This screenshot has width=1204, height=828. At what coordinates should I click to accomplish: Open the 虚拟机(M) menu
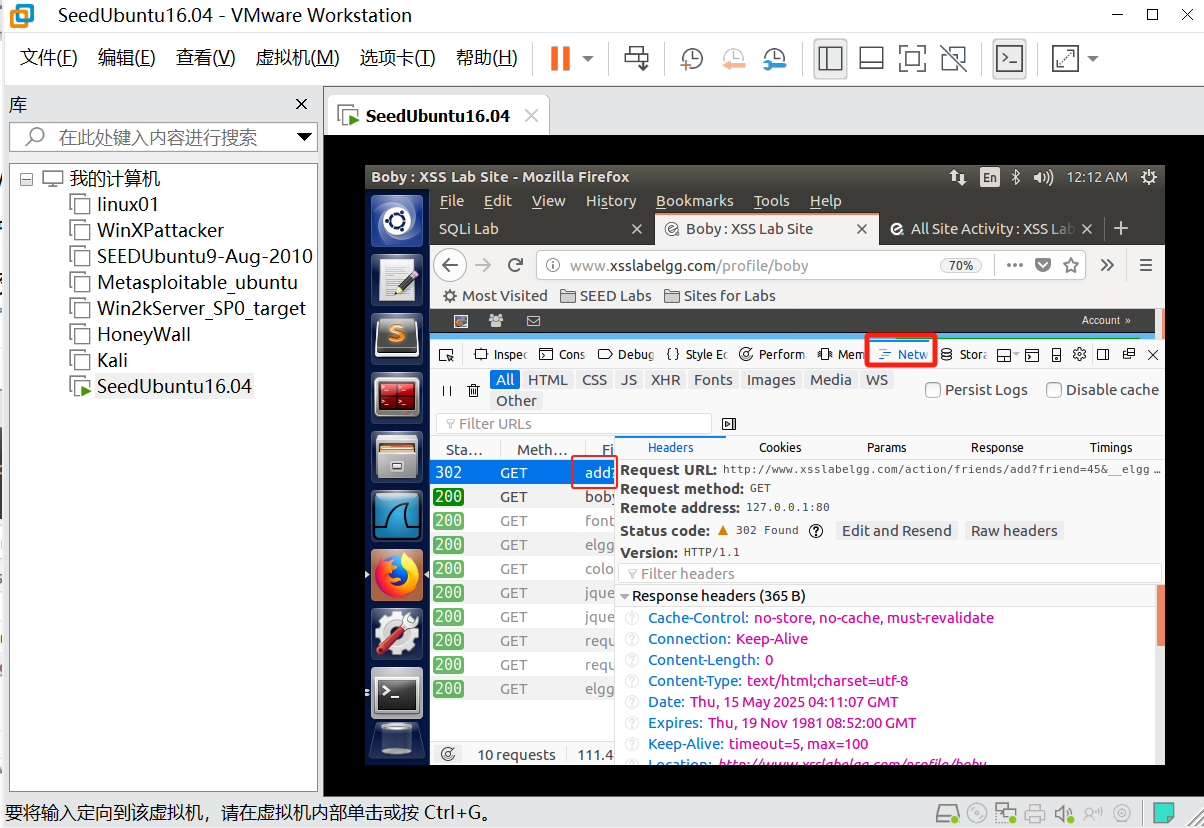[298, 58]
